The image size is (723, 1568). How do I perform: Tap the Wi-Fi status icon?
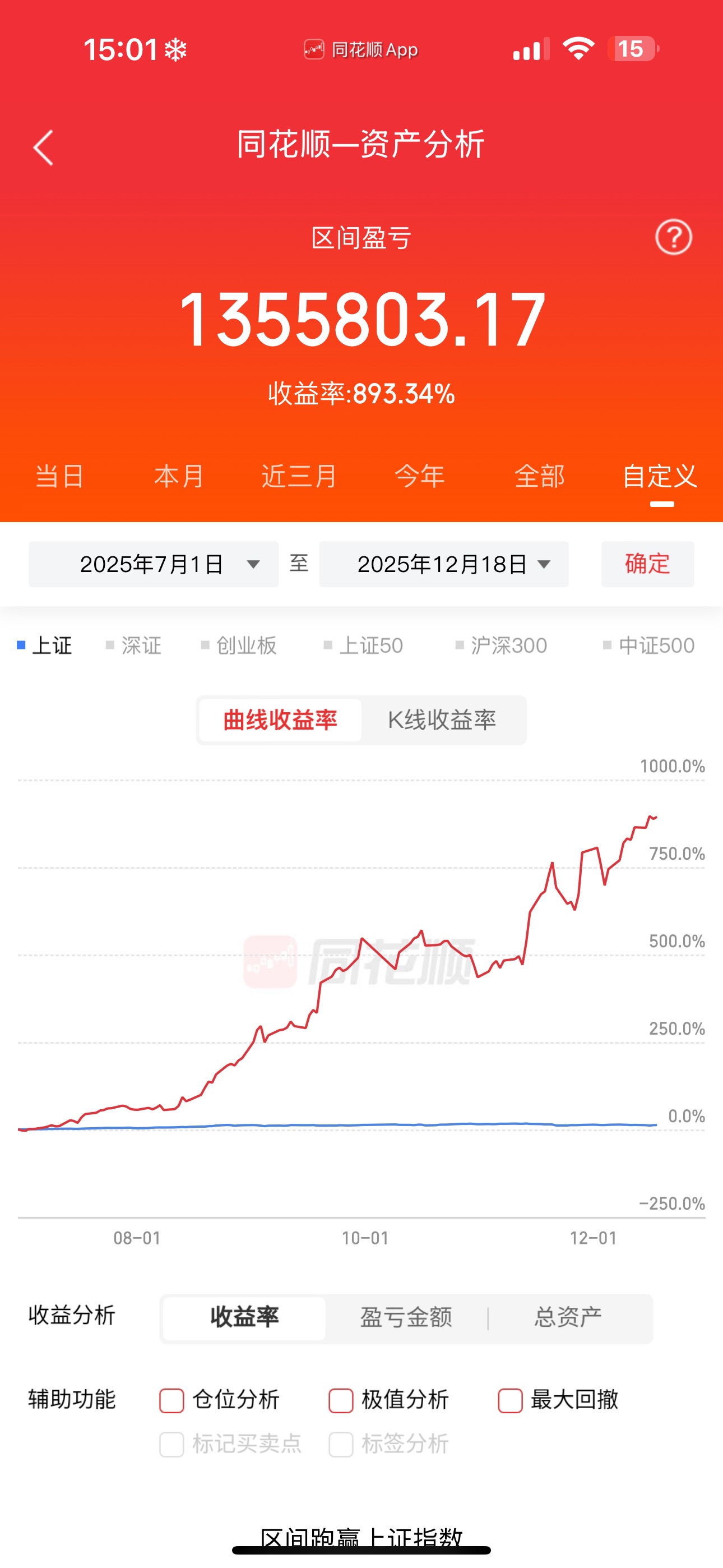[x=578, y=49]
